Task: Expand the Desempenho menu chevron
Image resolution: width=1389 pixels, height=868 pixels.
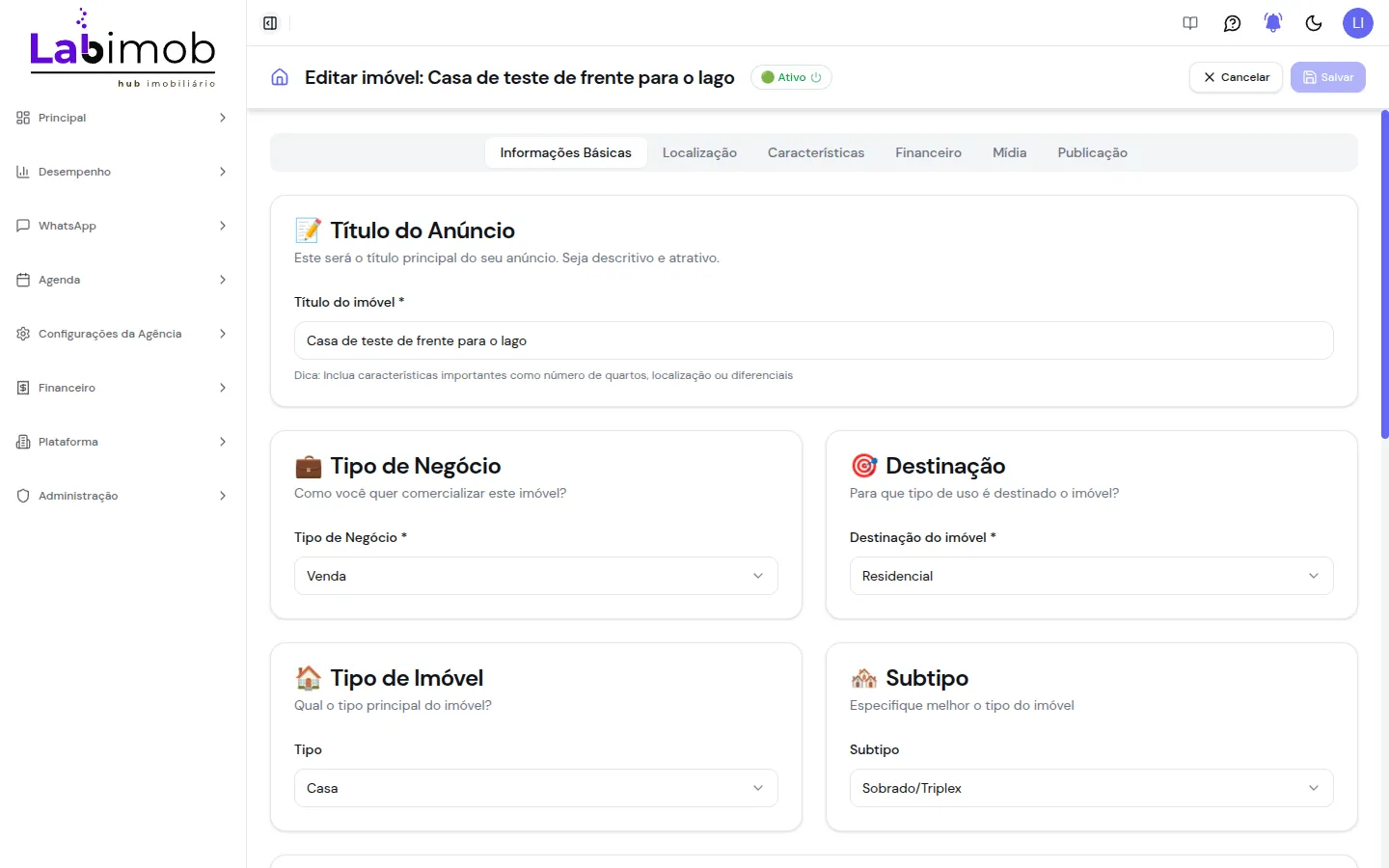Action: tap(223, 172)
